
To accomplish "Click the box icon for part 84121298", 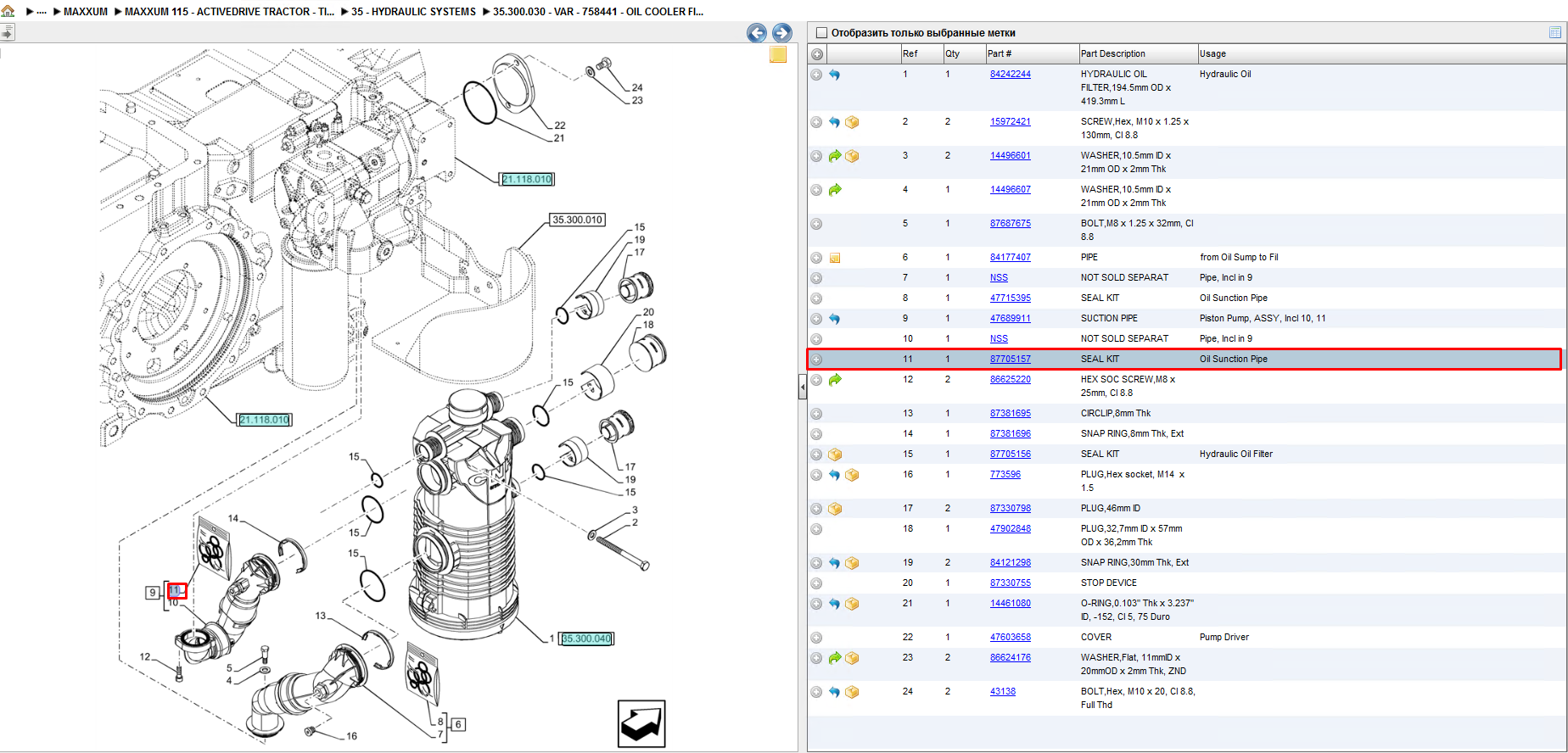I will [852, 563].
